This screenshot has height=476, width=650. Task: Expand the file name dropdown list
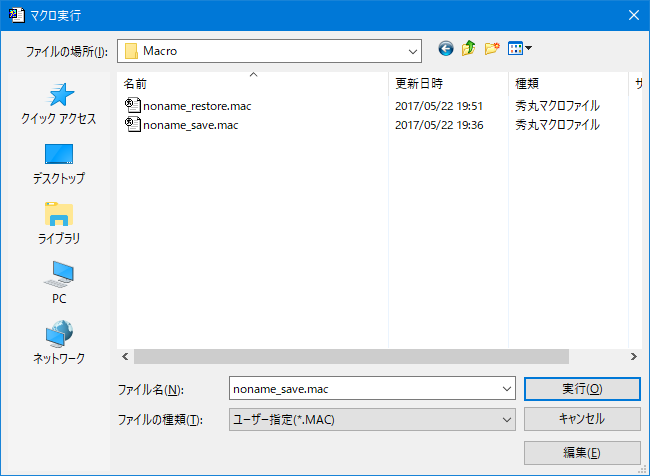pyautogui.click(x=505, y=389)
